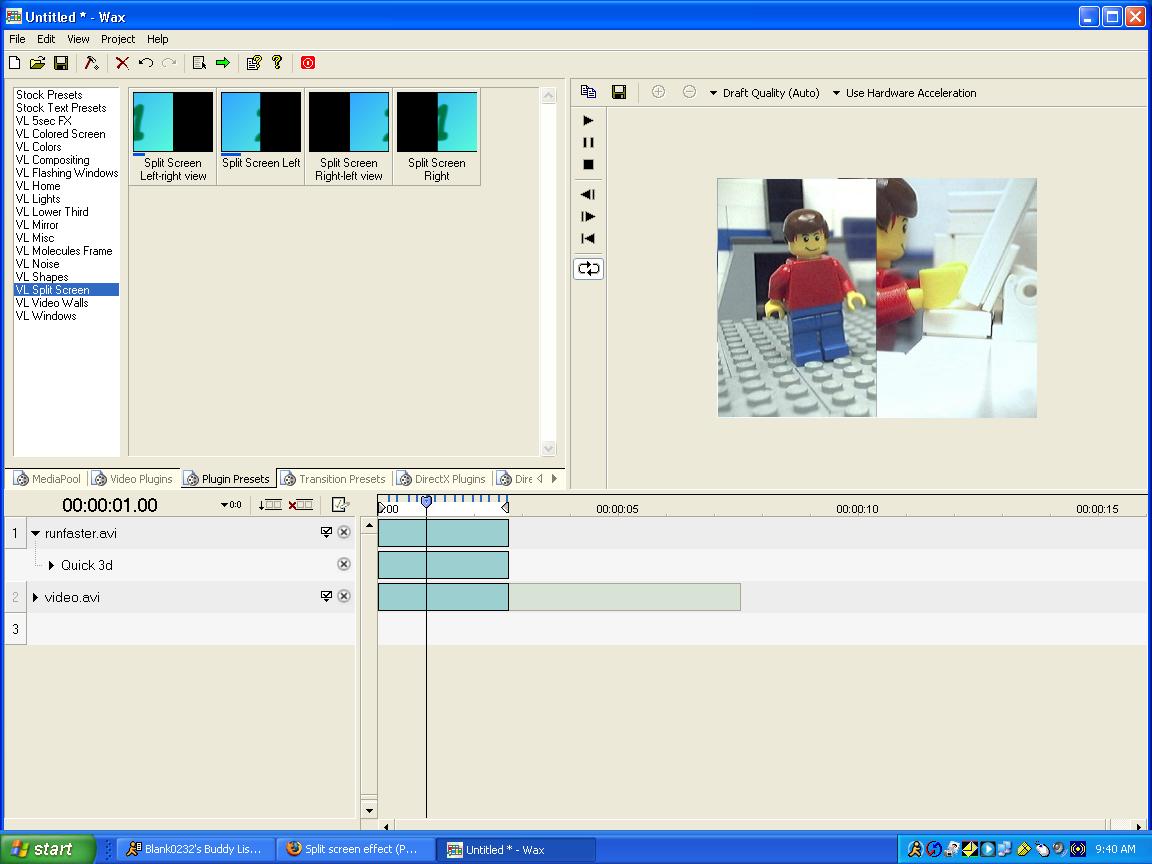Click the green Render arrow icon
The height and width of the screenshot is (864, 1152).
click(x=223, y=63)
